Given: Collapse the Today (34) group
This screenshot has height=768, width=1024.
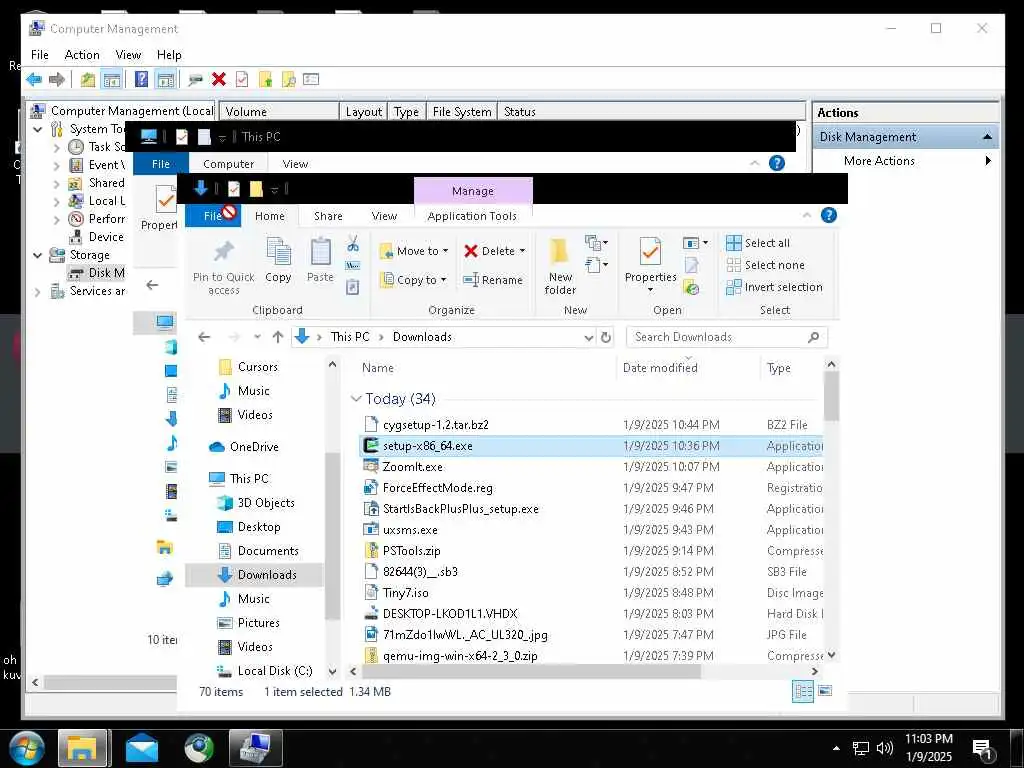Looking at the screenshot, I should point(356,398).
